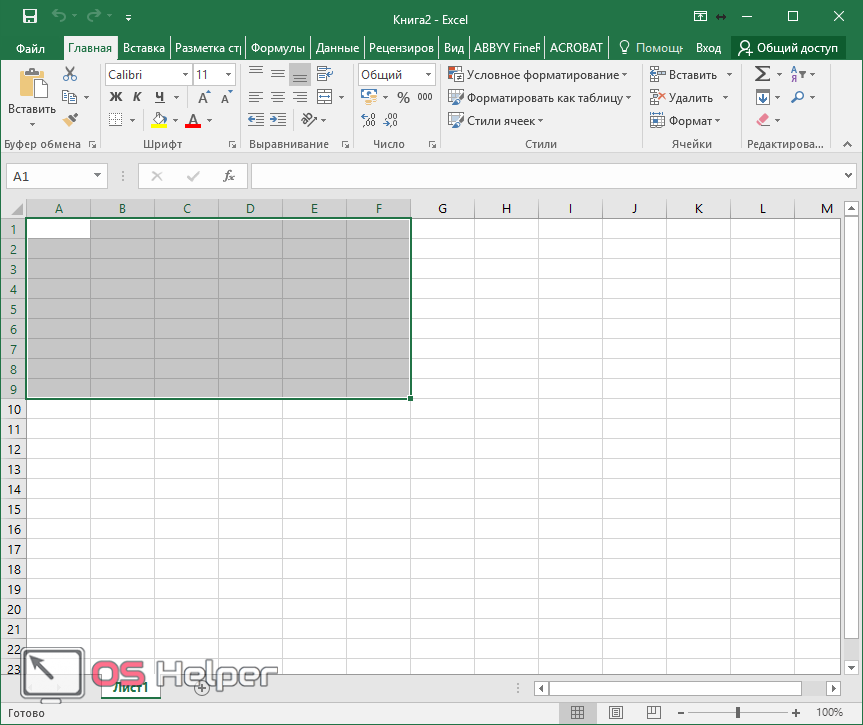Click the Increase Font Size icon

pos(204,97)
